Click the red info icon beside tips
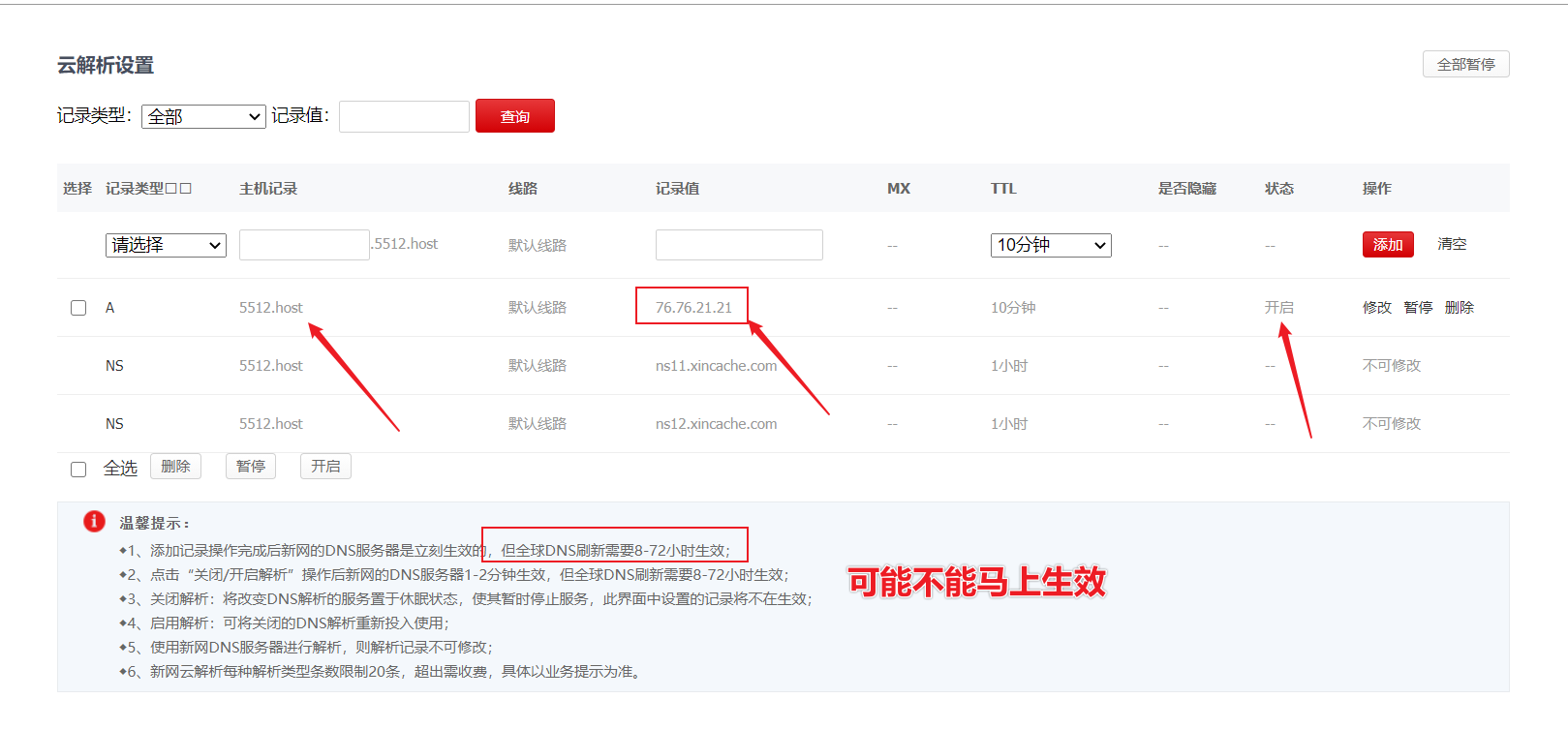 (x=94, y=522)
